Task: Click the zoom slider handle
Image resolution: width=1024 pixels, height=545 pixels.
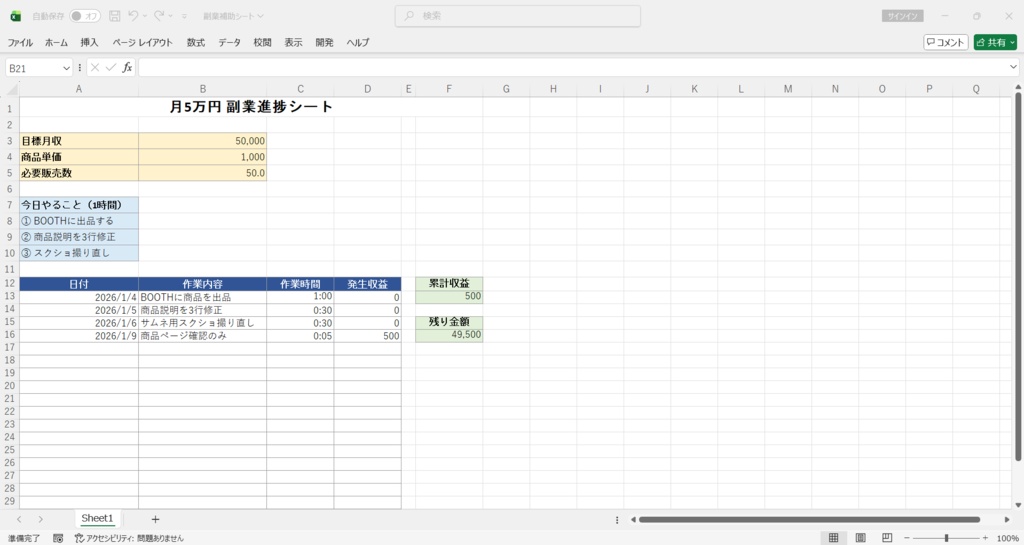Action: (x=946, y=538)
